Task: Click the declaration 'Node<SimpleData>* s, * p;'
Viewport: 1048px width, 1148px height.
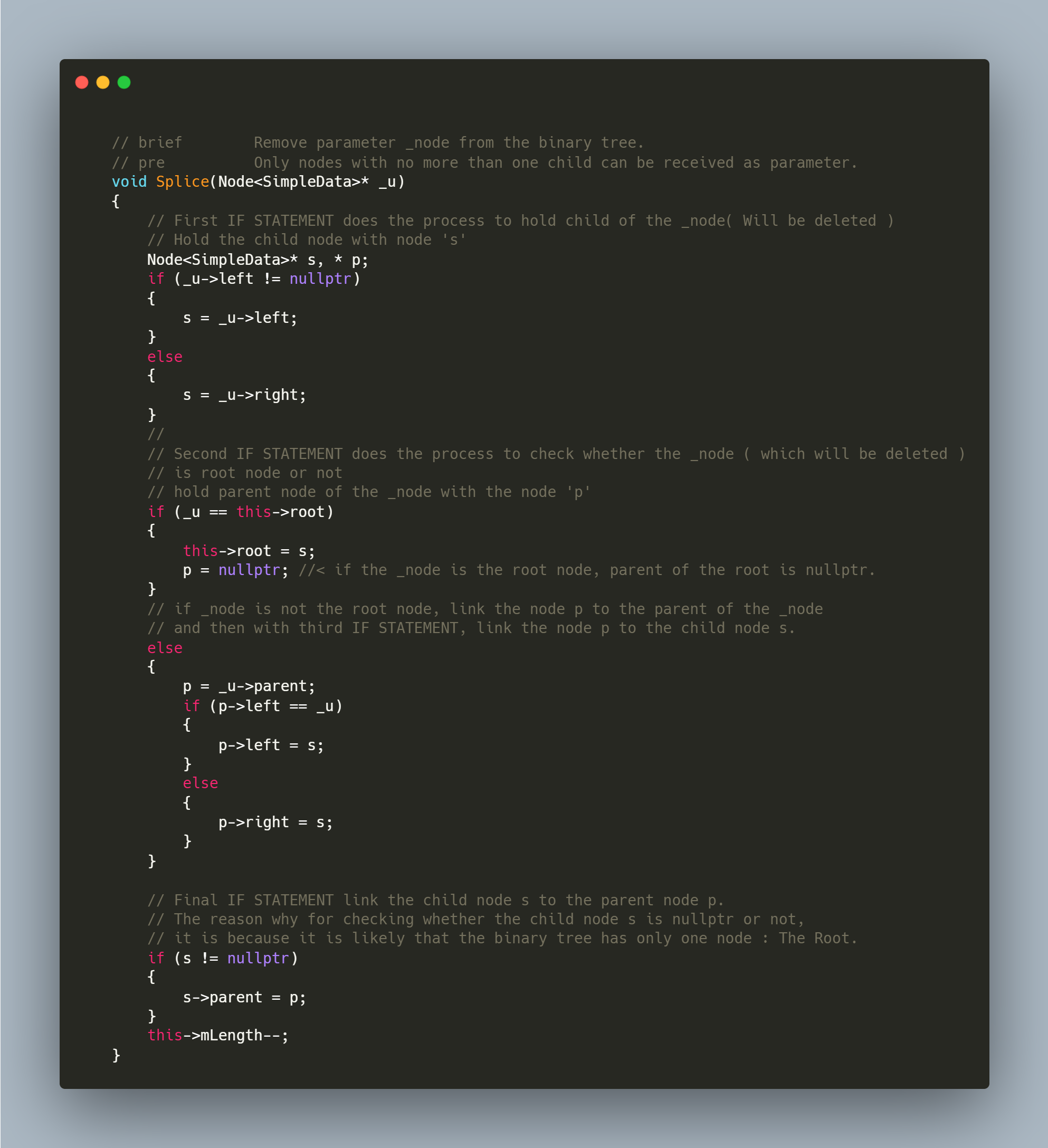Action: coord(258,260)
